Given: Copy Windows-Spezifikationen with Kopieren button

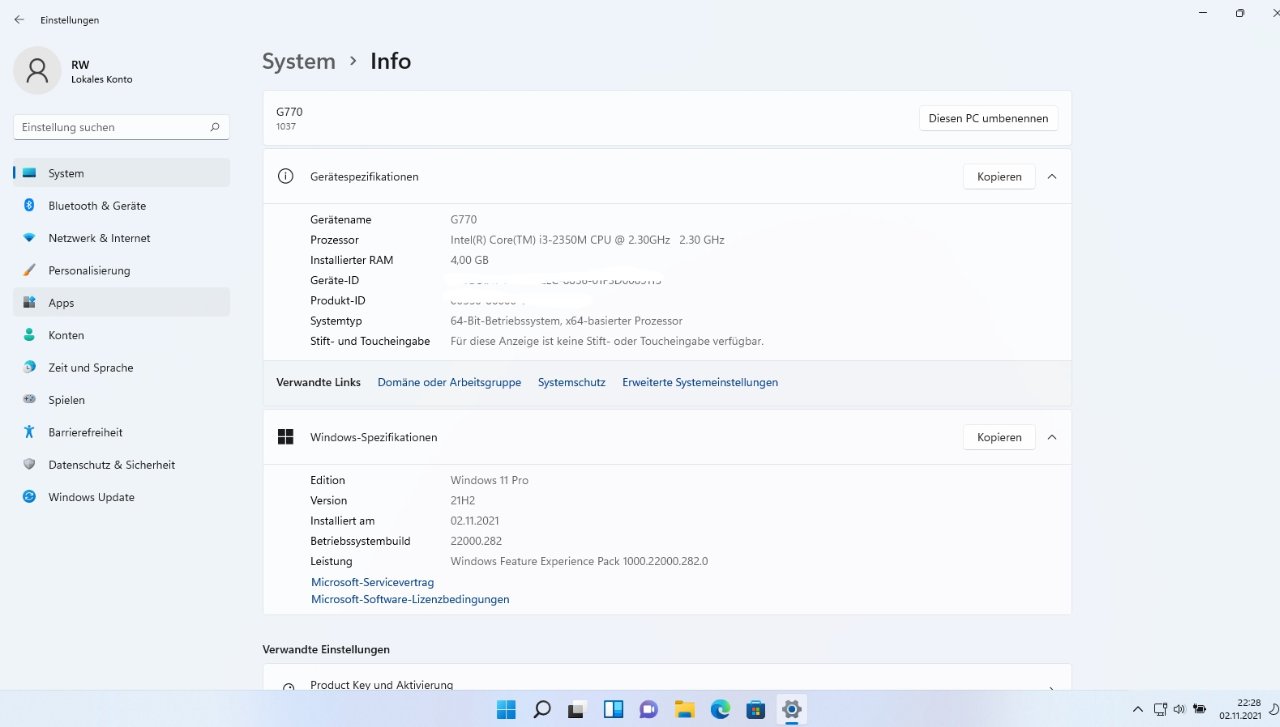Looking at the screenshot, I should tap(999, 437).
